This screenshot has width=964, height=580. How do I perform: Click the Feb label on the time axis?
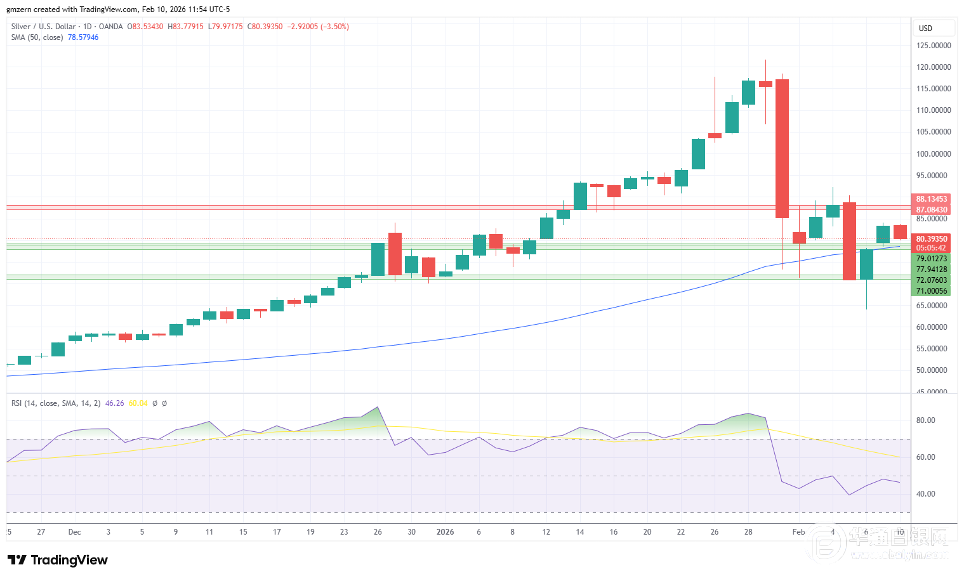tap(797, 533)
